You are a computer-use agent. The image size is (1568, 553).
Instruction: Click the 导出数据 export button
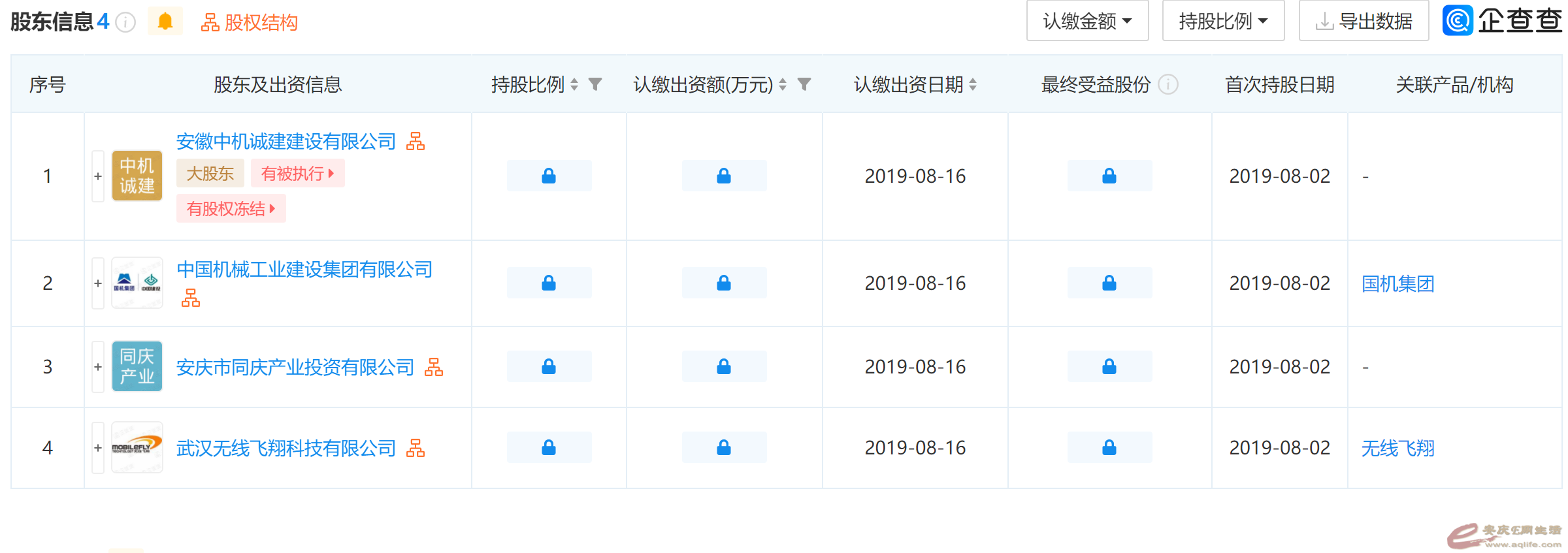click(1364, 22)
